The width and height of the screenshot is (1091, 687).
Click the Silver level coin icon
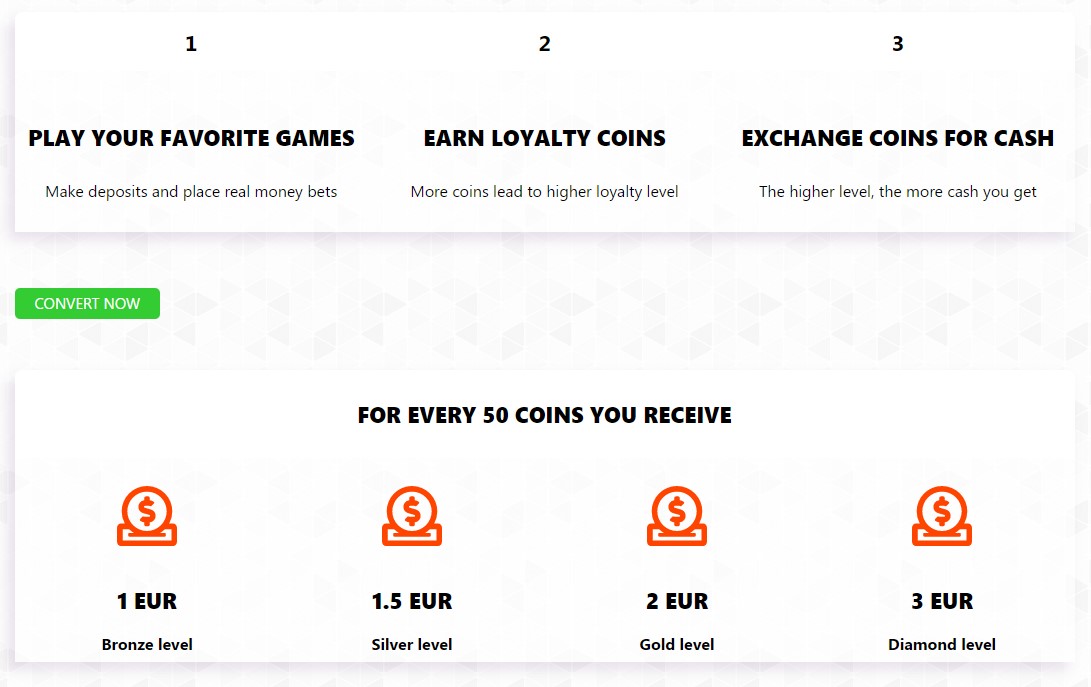[x=412, y=516]
